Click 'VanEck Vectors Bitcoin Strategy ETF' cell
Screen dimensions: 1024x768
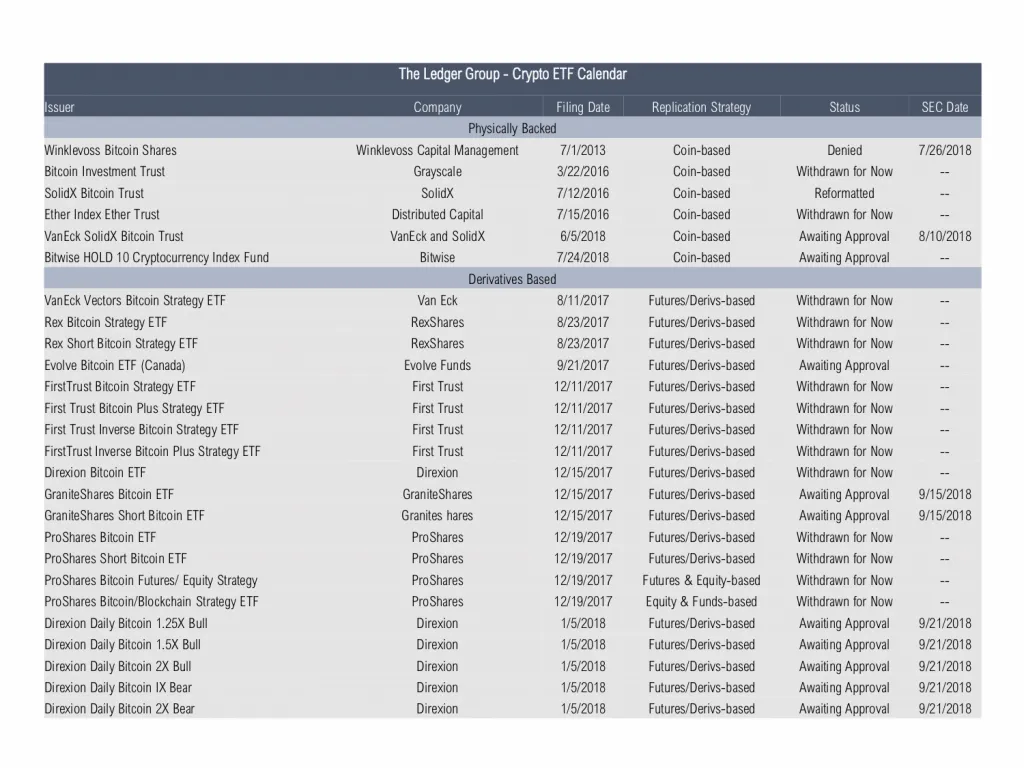click(135, 301)
